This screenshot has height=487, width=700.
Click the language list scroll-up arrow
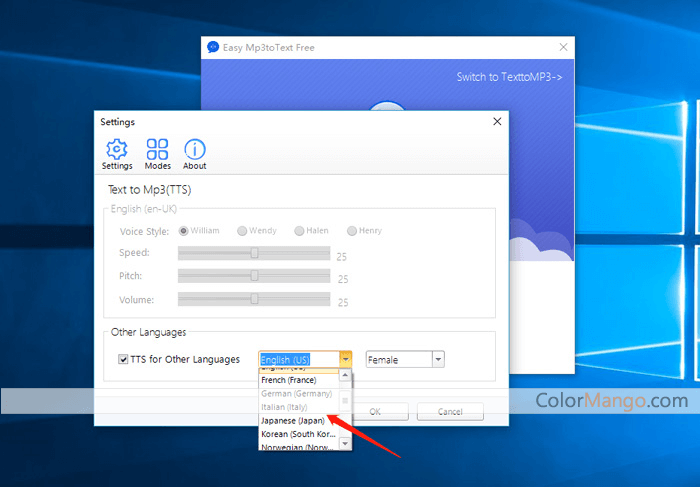pos(345,375)
